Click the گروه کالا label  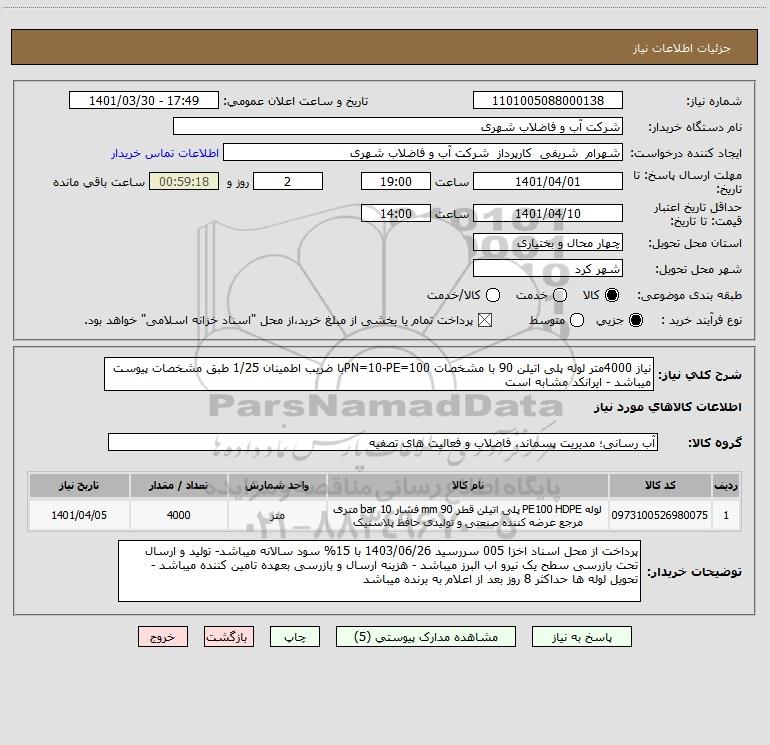[715, 443]
